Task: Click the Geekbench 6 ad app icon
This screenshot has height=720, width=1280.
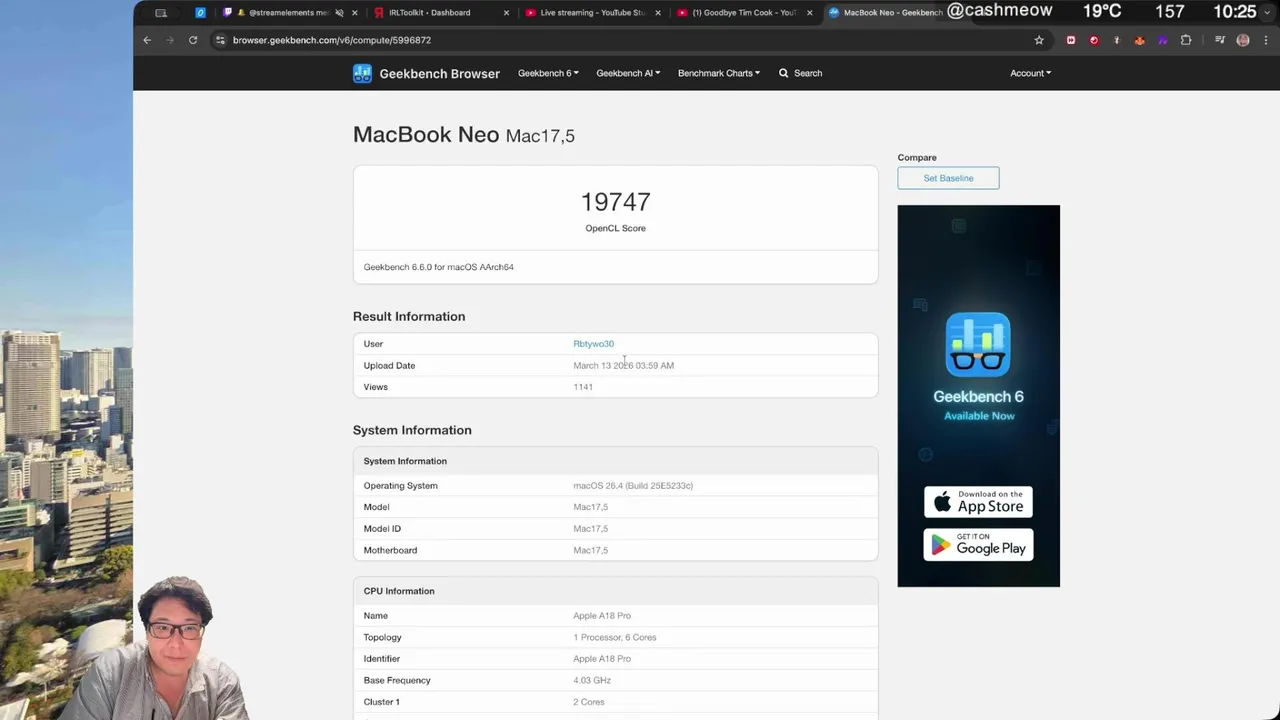Action: [x=978, y=345]
